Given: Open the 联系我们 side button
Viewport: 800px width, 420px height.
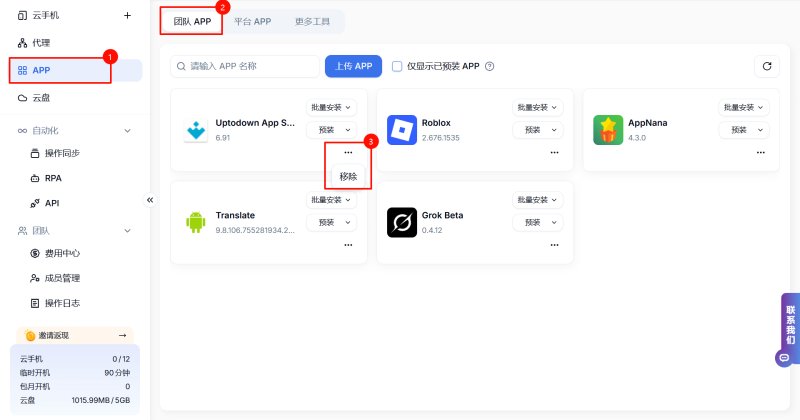Looking at the screenshot, I should tap(790, 326).
